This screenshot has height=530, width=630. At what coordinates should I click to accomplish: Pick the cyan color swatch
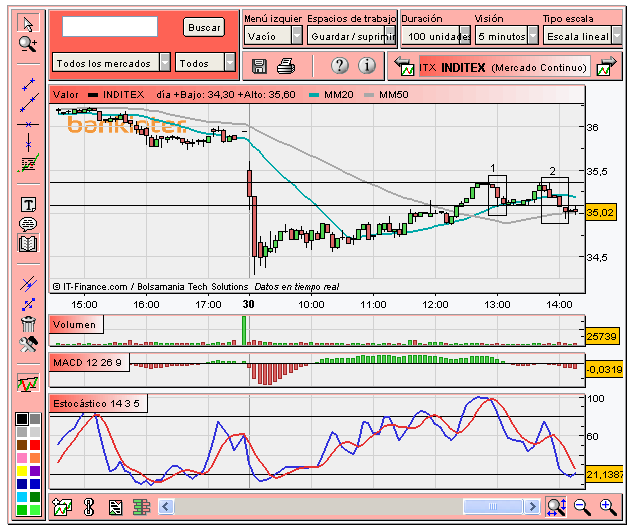22,497
